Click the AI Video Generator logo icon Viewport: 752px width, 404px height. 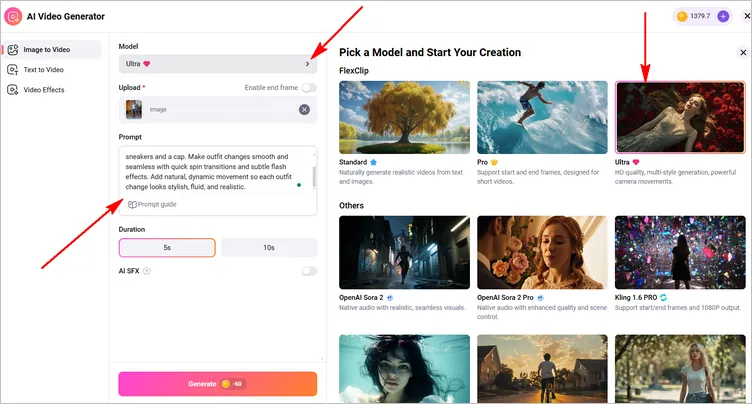13,16
